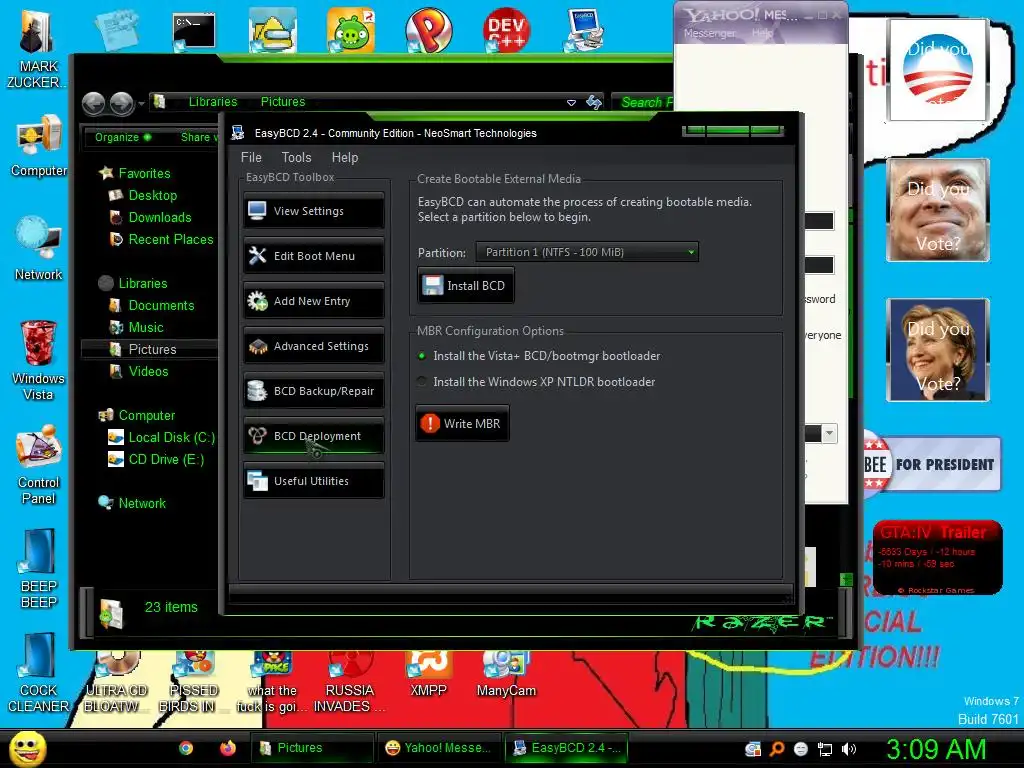Launch Chrome from the taskbar
This screenshot has width=1024, height=768.
[186, 748]
